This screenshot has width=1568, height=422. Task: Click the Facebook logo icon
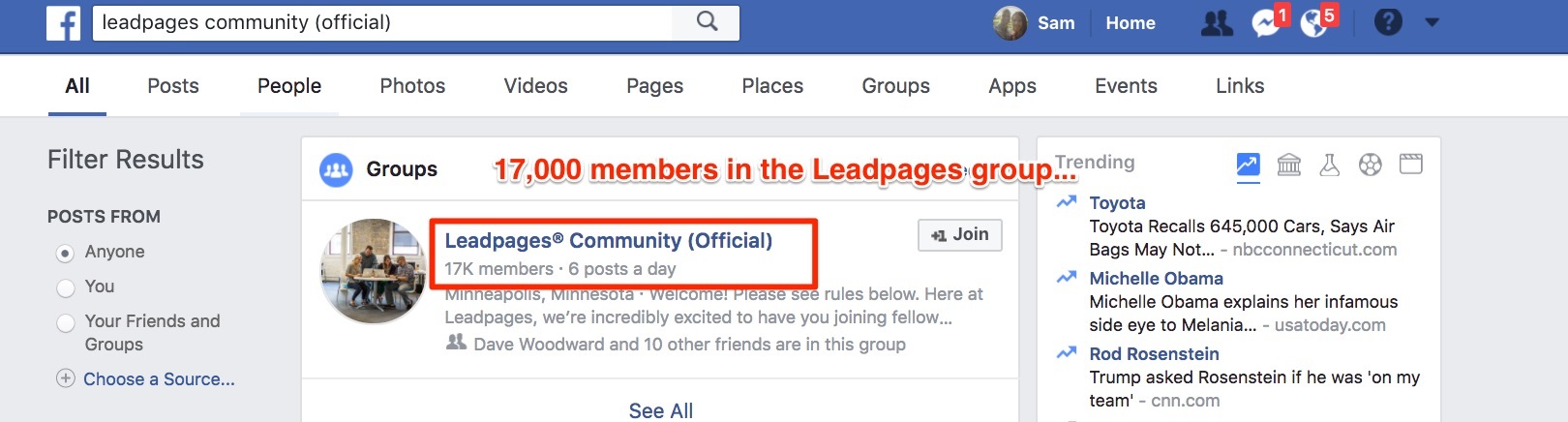[63, 23]
